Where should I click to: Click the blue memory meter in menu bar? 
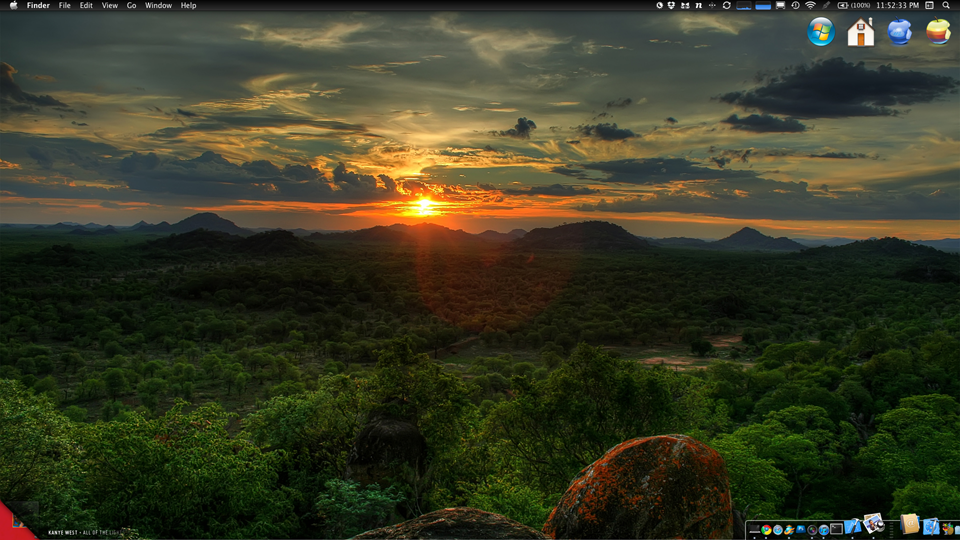point(763,5)
